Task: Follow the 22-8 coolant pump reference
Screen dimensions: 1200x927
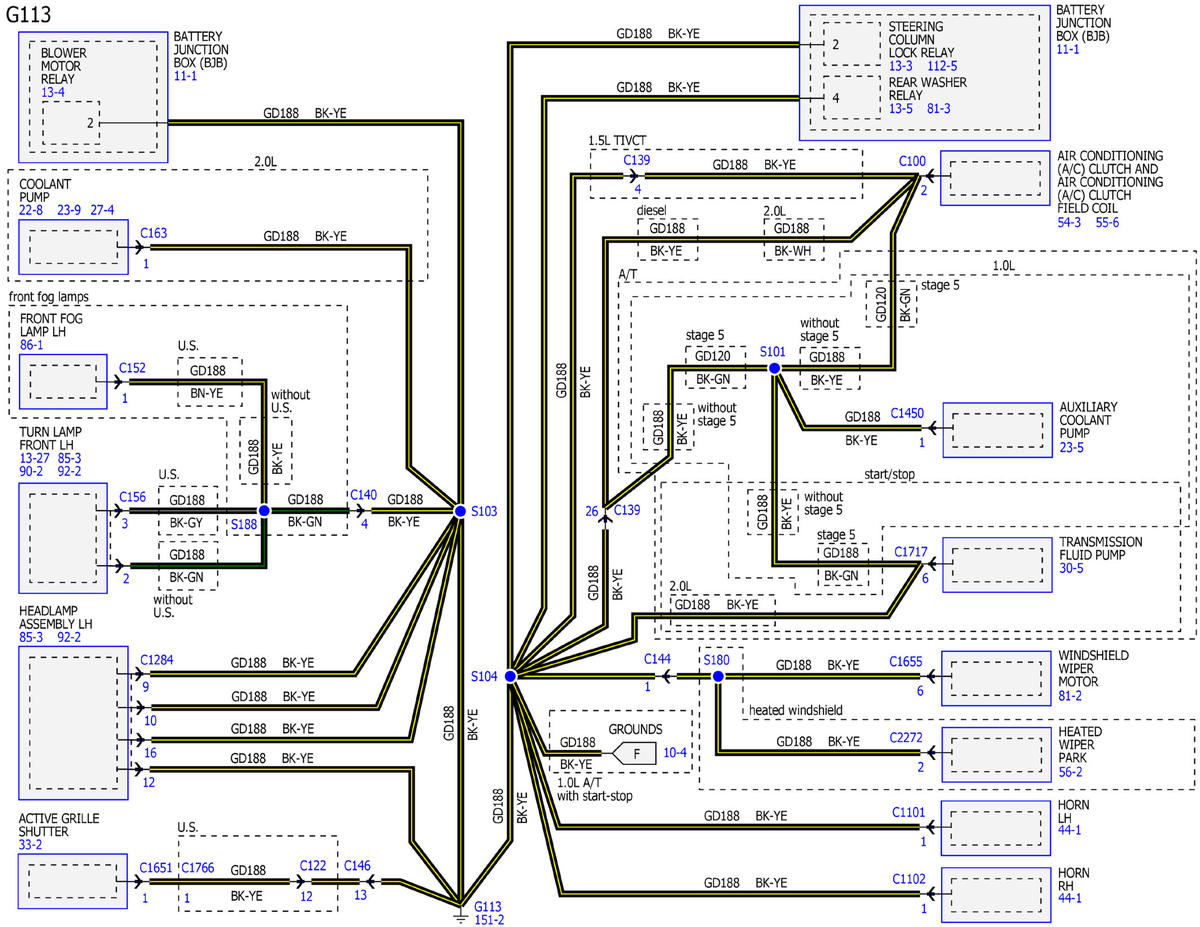Action: [x=31, y=211]
